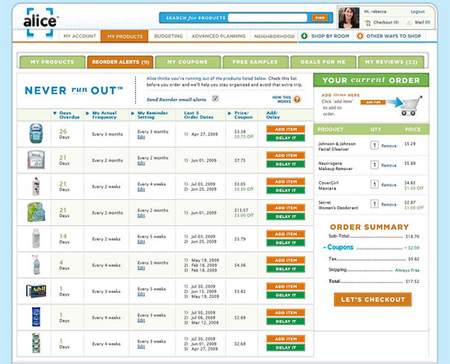Open the How This Works question icon
Image resolution: width=450 pixels, height=364 pixels.
click(x=297, y=99)
